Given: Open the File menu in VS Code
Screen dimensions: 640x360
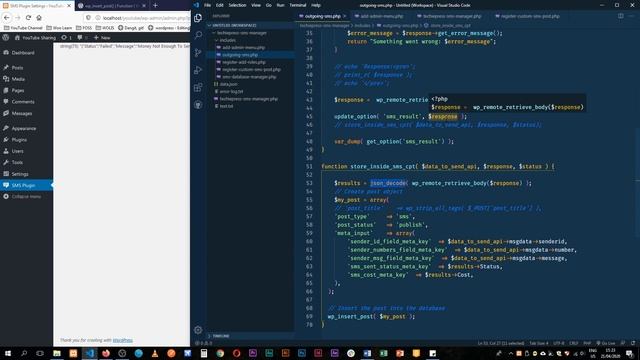Looking at the screenshot, I should click(x=207, y=5).
